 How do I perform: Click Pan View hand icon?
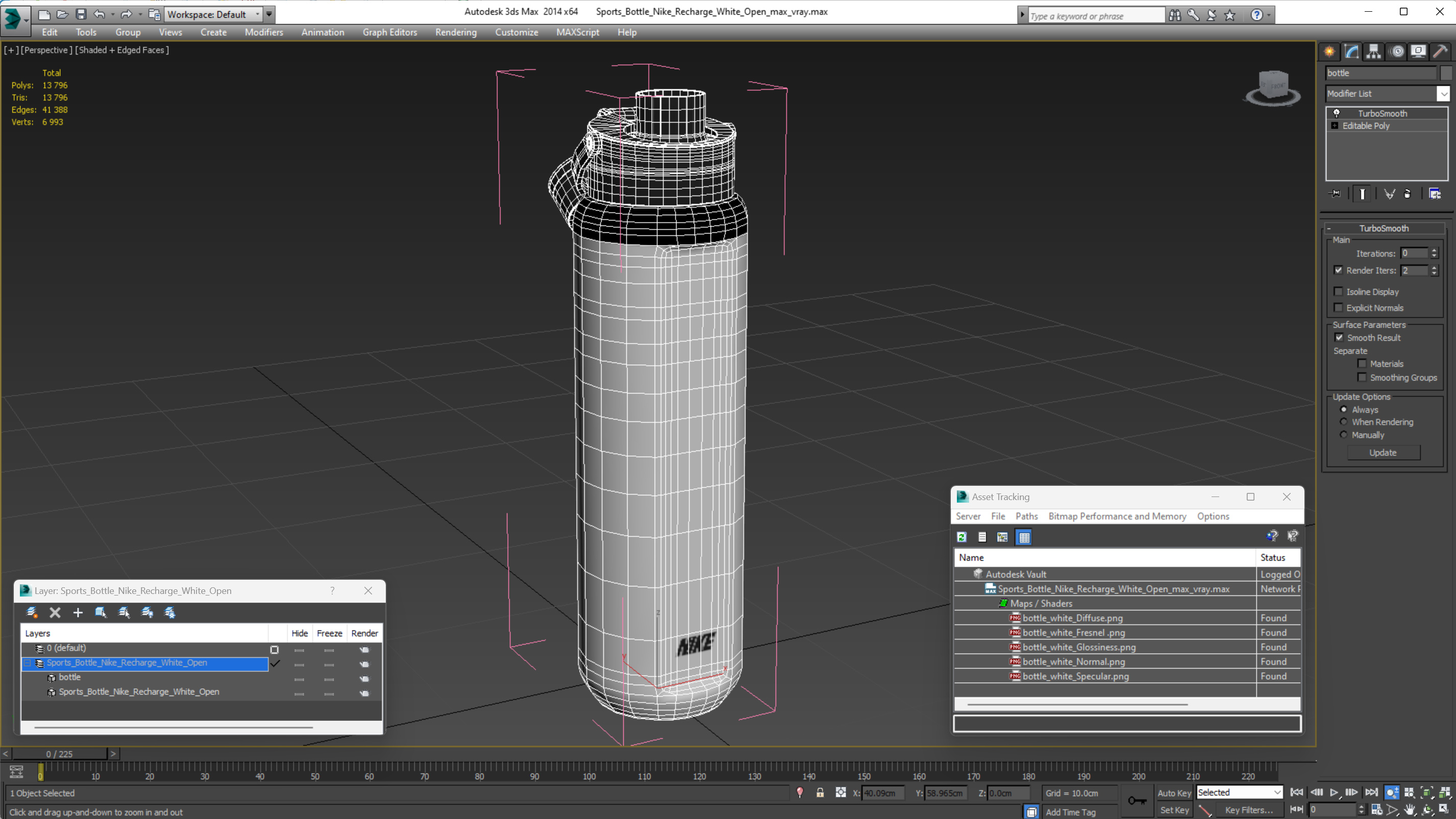point(1410,810)
